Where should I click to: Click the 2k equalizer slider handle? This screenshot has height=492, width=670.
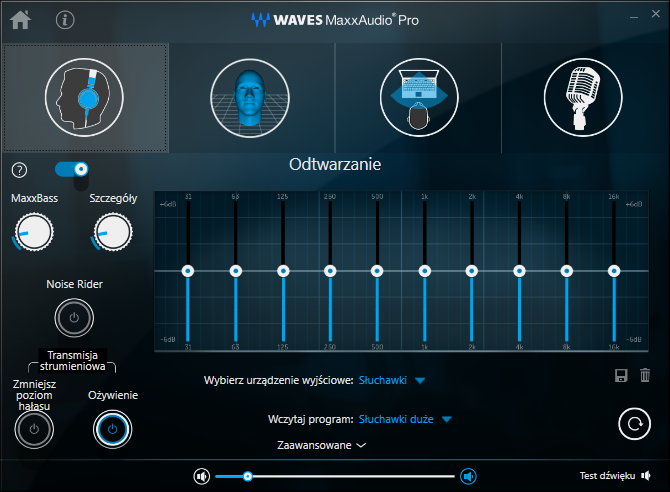pyautogui.click(x=472, y=271)
